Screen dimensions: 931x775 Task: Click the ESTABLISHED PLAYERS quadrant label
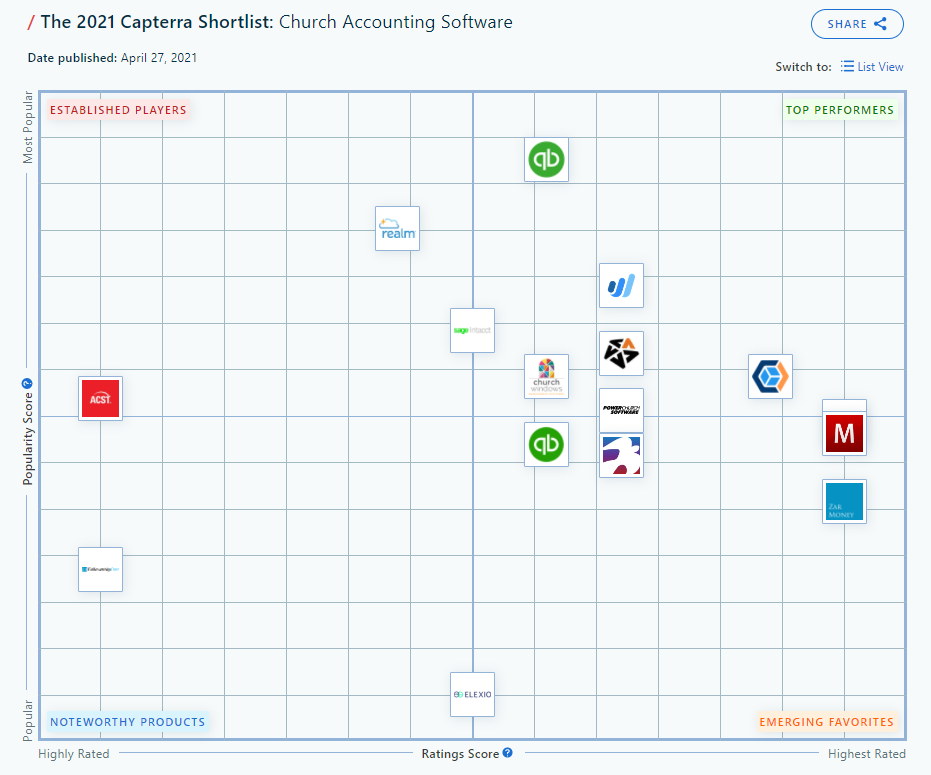tap(118, 110)
